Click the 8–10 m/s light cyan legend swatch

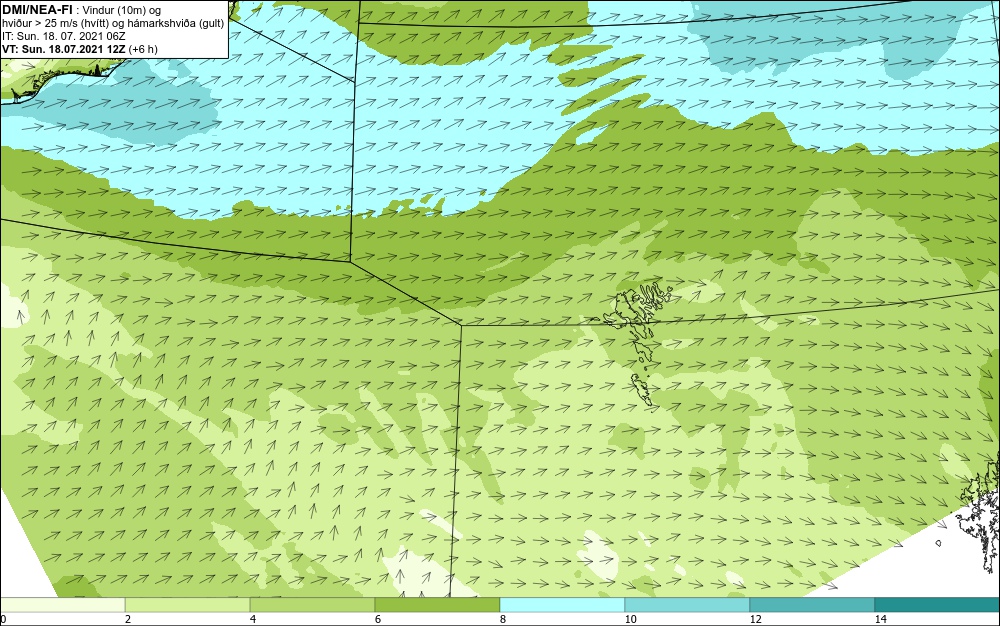[562, 605]
